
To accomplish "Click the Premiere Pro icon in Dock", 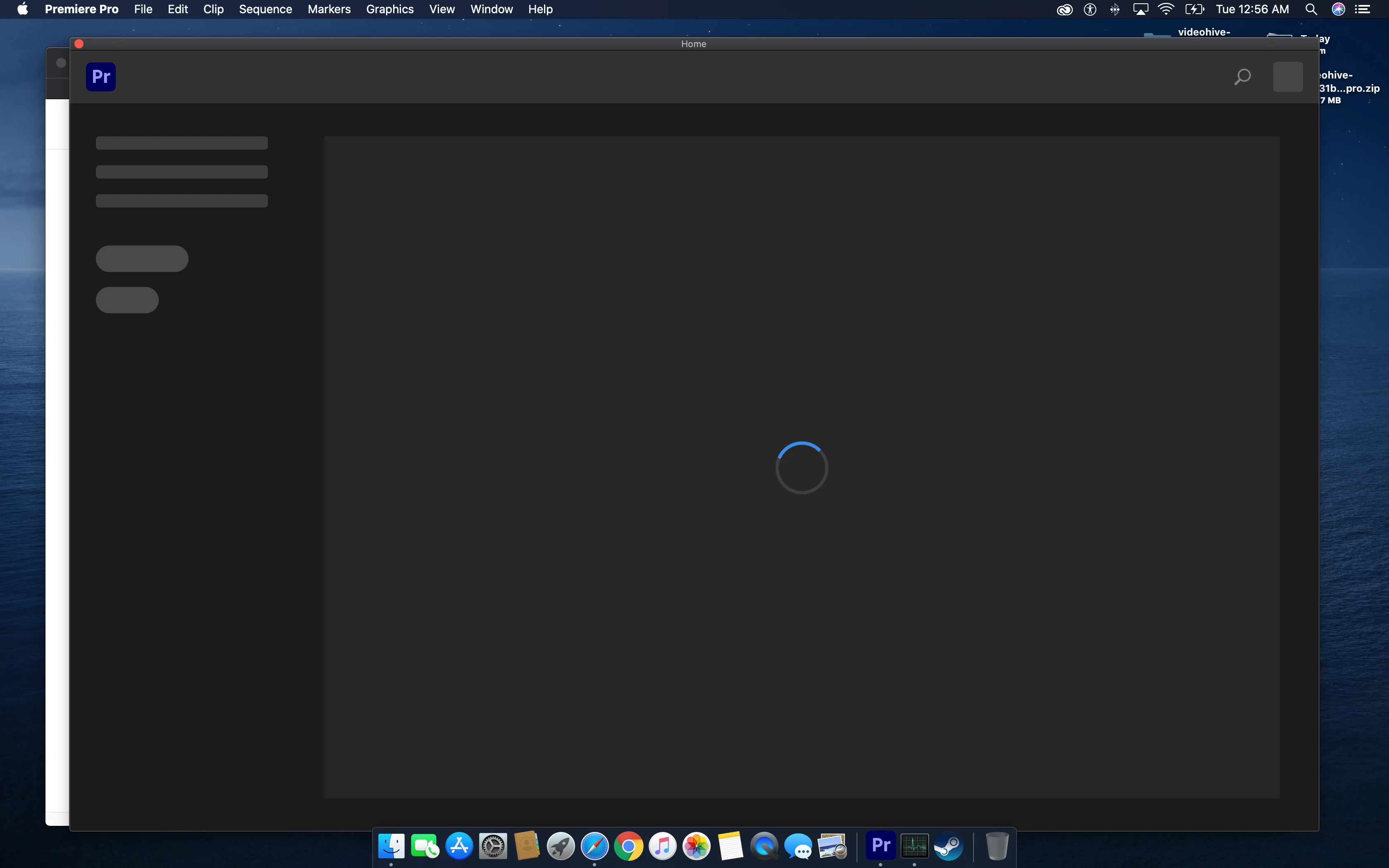I will pyautogui.click(x=881, y=846).
